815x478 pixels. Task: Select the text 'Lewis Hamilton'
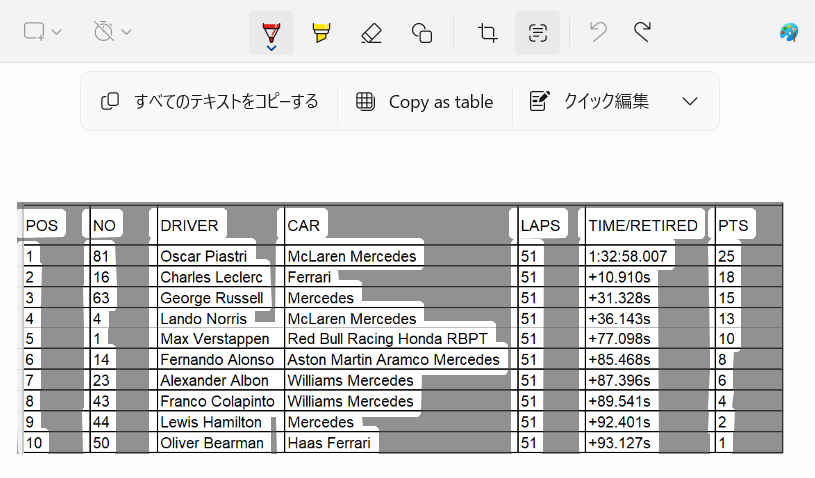[211, 422]
